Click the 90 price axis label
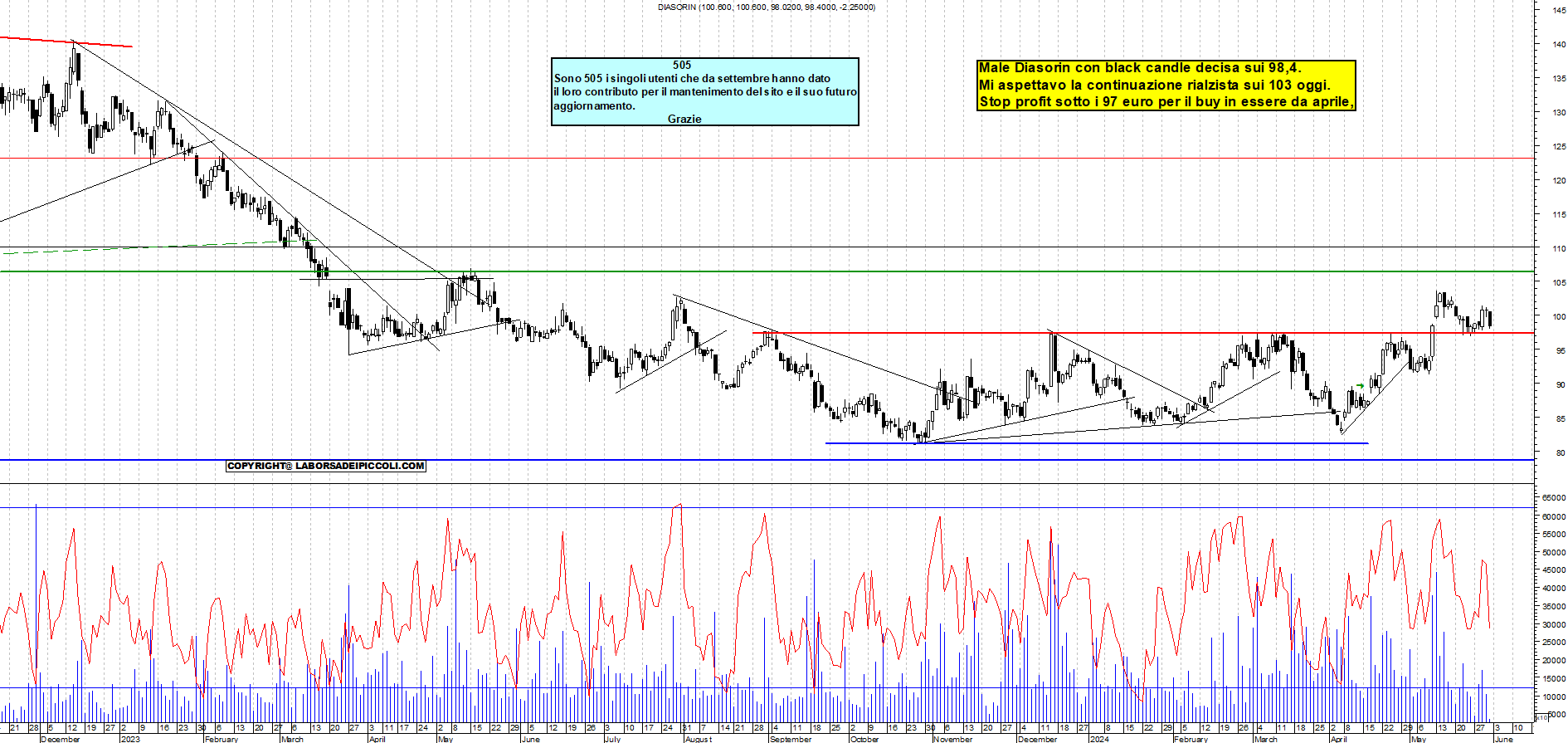The width and height of the screenshot is (1568, 743). [x=1561, y=384]
